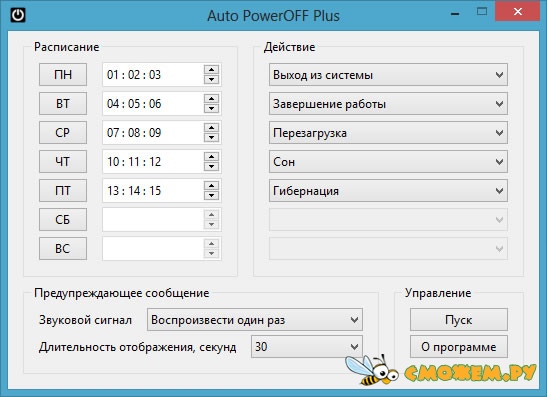Viewport: 547px width, 397px height.
Task: Click the Auto PowerOFF Plus power icon
Action: click(17, 15)
